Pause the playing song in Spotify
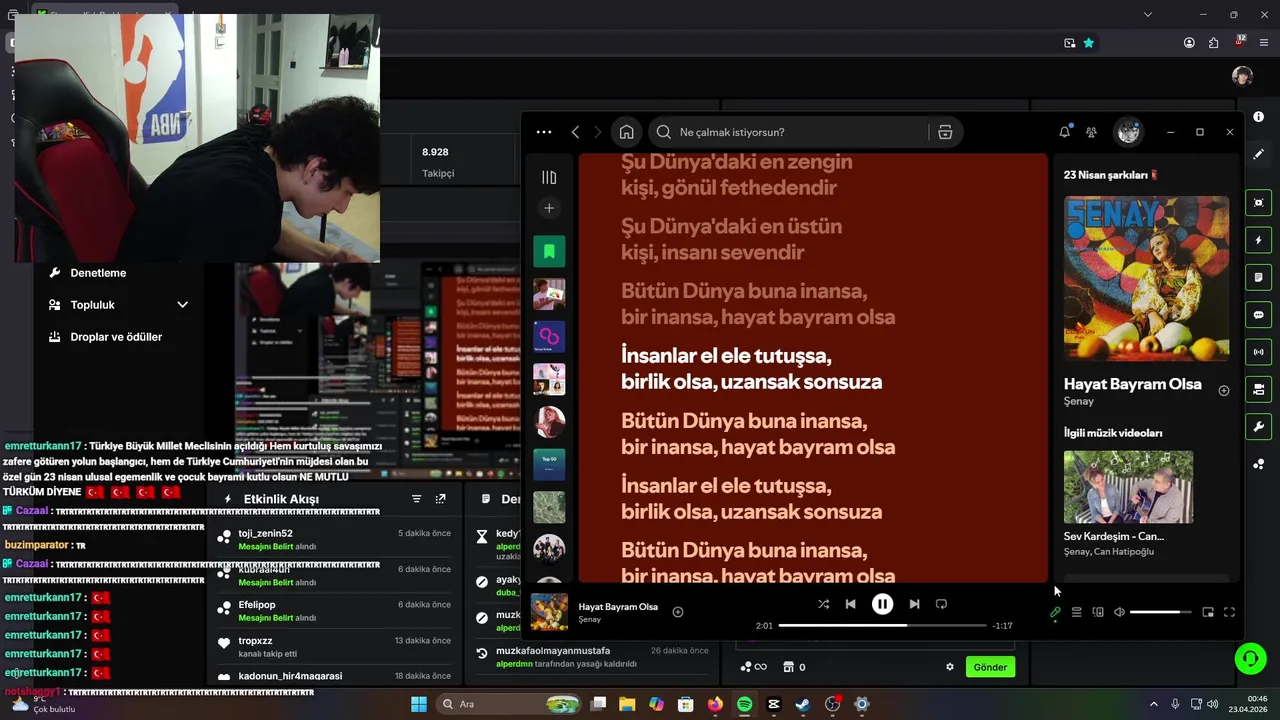 click(882, 604)
